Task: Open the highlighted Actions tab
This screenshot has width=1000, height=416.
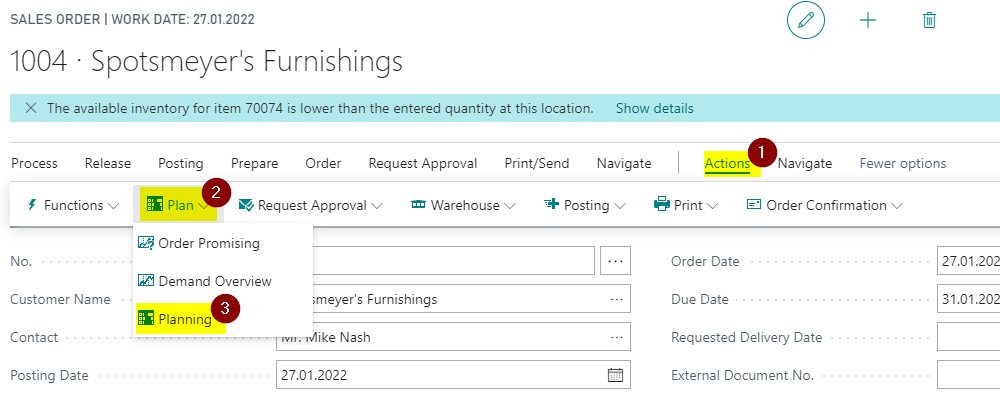Action: pos(727,164)
